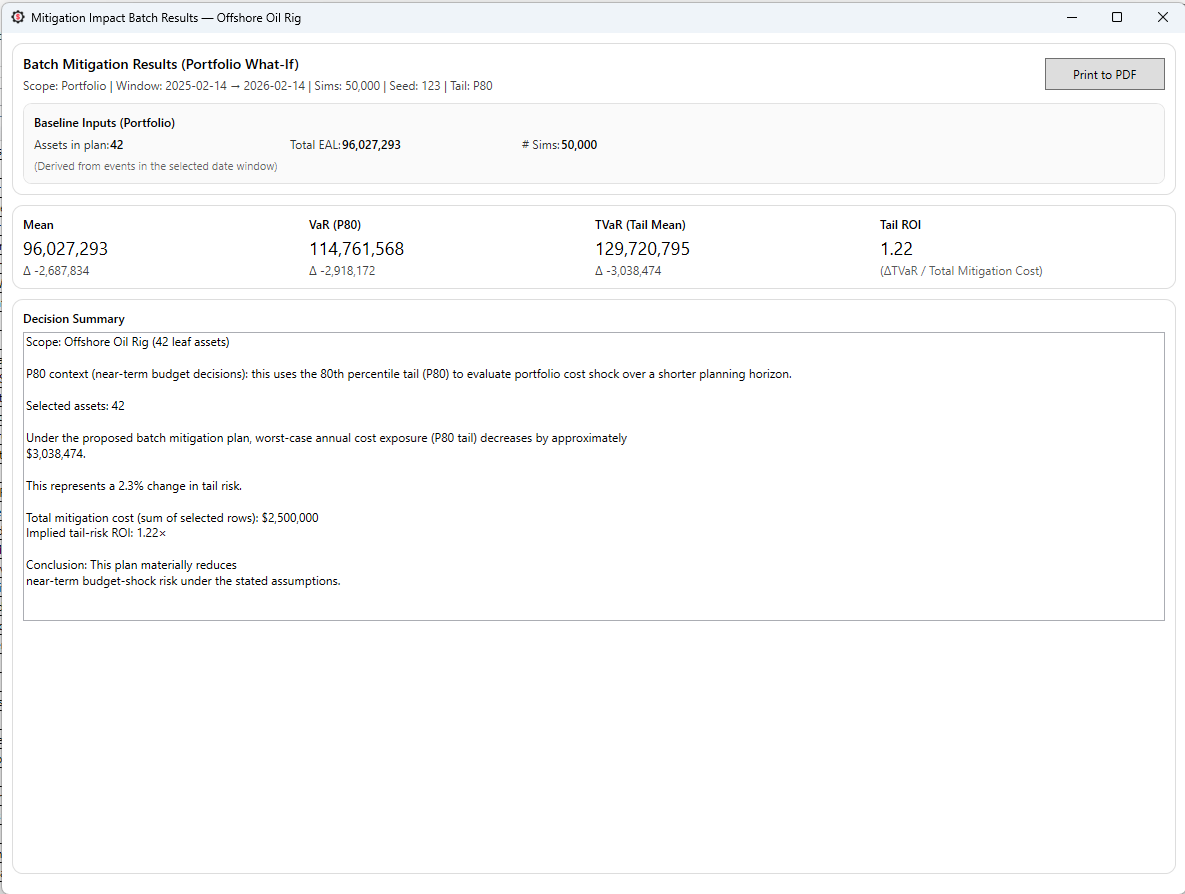
Task: Maximize the Mitigation Impact window
Action: 1117,17
